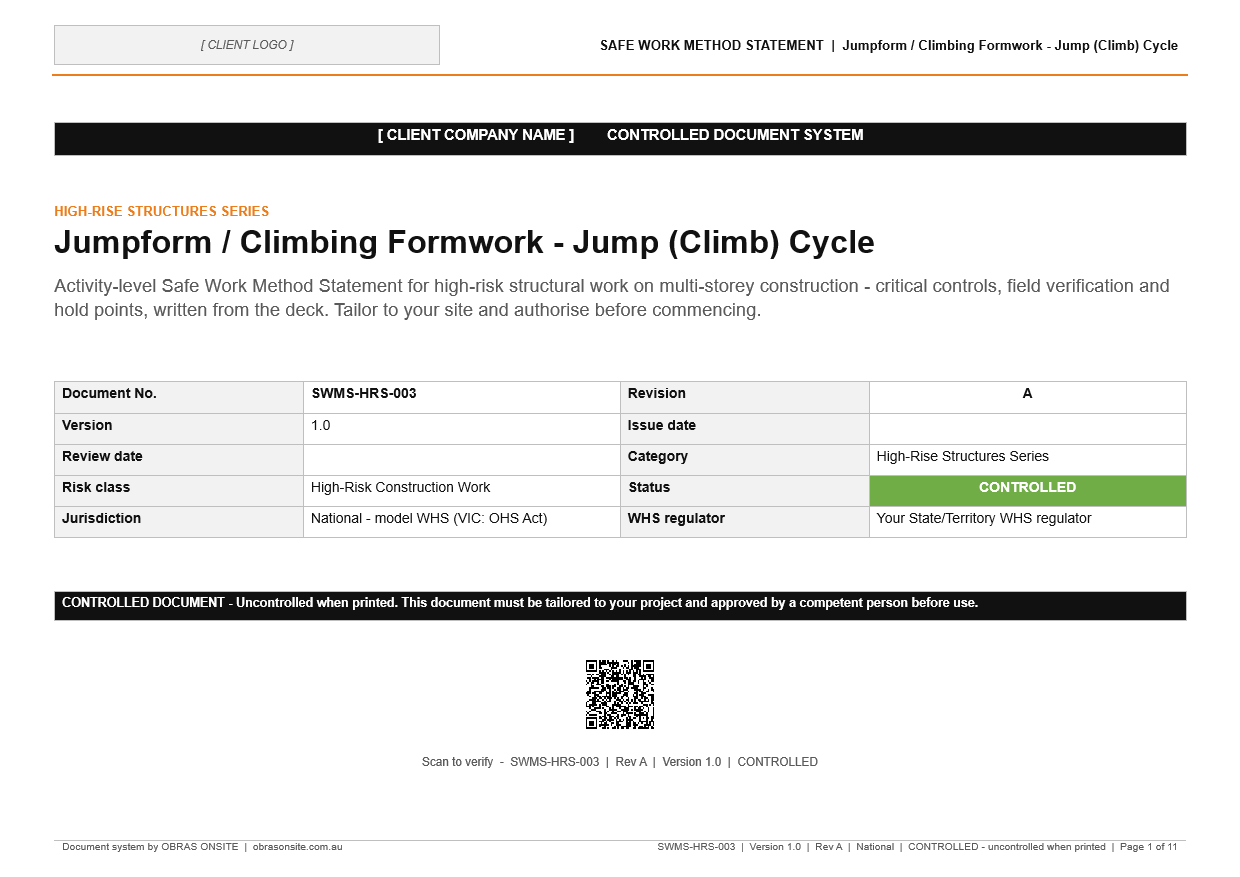Select 'Your State/Territory WHS regulator' cell
Image resolution: width=1240 pixels, height=877 pixels.
1028,522
